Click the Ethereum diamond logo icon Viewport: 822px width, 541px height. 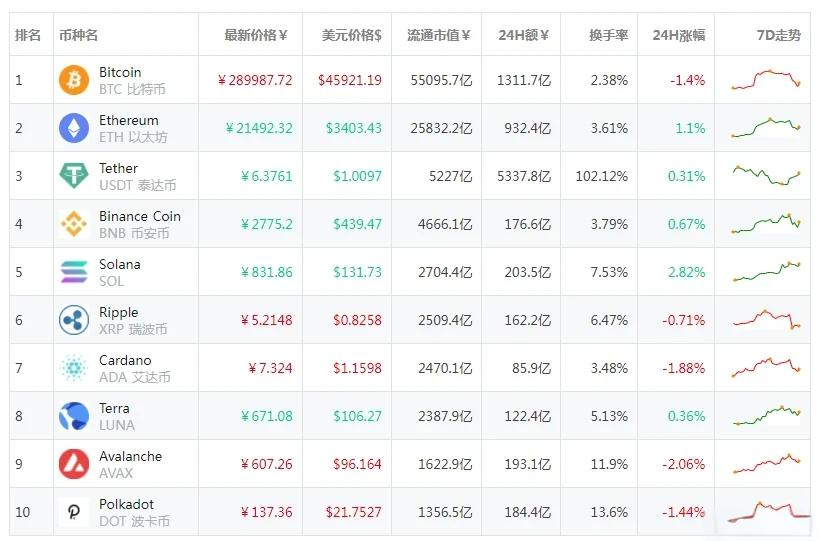(x=74, y=128)
